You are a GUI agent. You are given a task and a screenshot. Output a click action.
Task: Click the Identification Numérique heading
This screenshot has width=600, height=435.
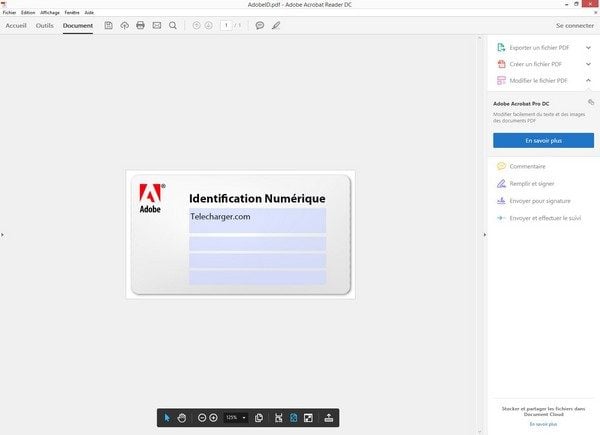coord(257,199)
